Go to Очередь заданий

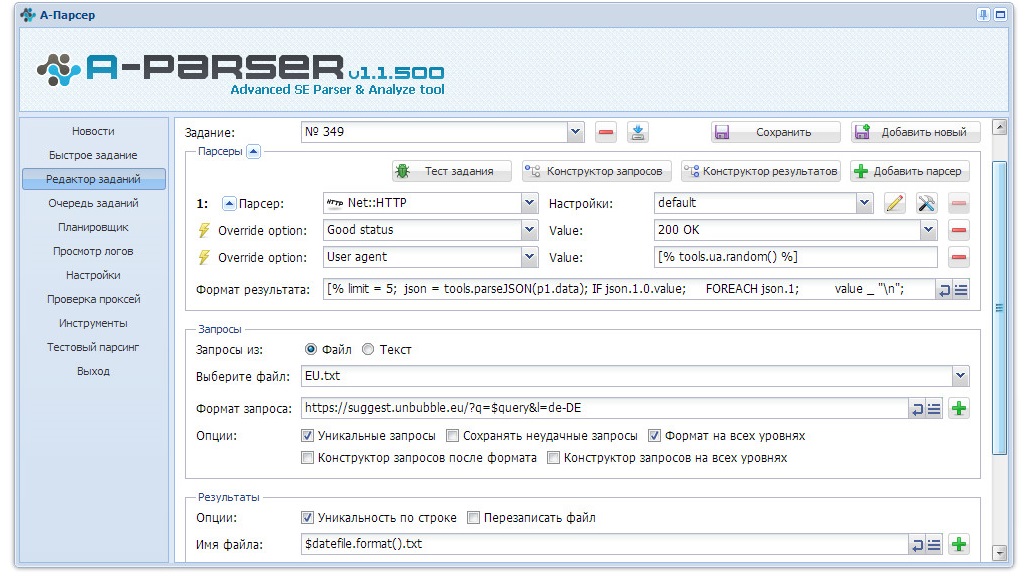point(93,203)
